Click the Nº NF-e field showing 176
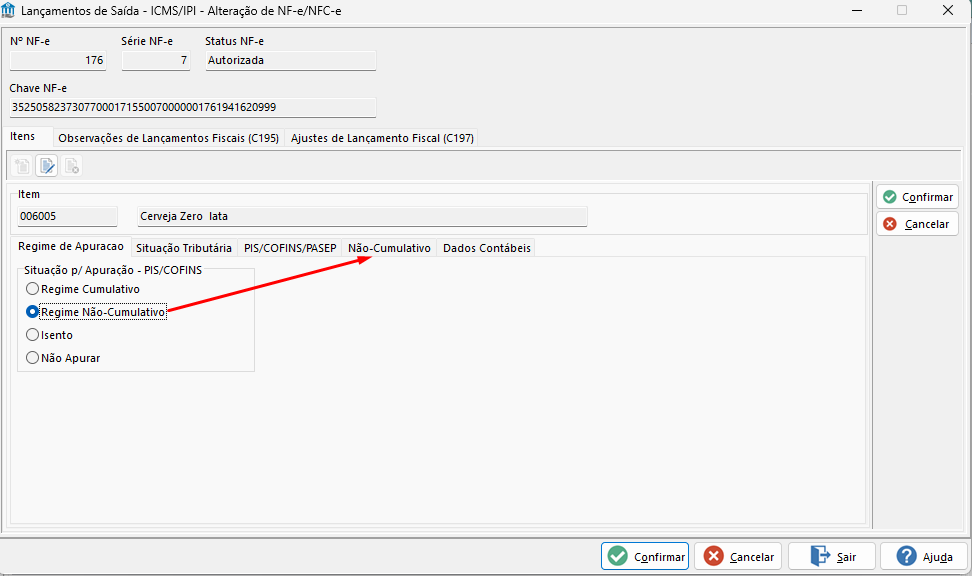The width and height of the screenshot is (972, 576). [x=58, y=61]
